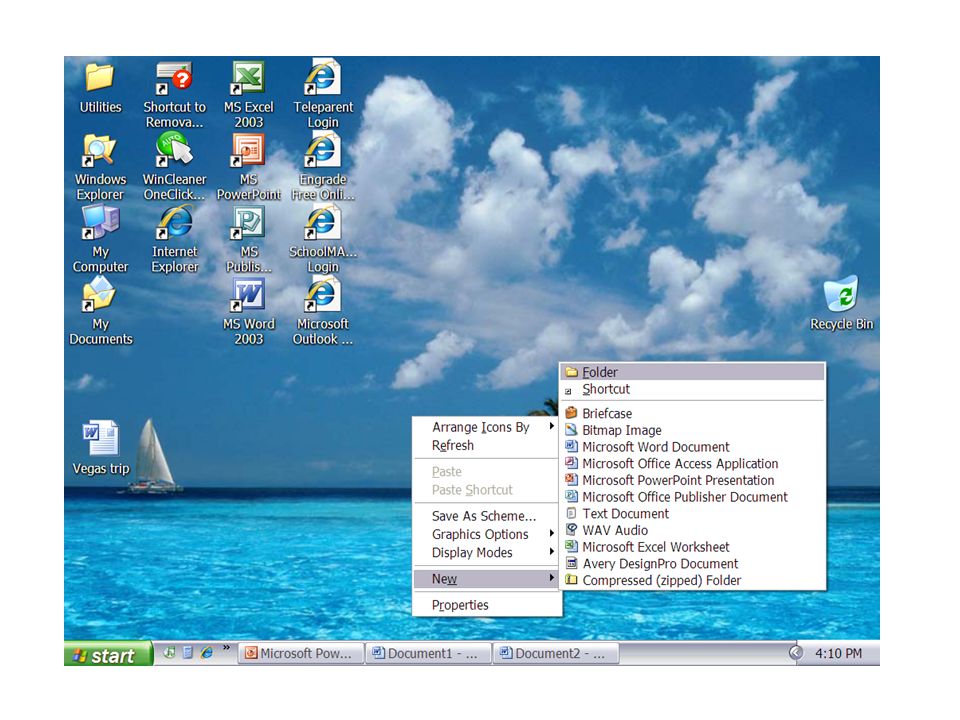
Task: Click the first quick launch icon beside start
Action: [170, 653]
